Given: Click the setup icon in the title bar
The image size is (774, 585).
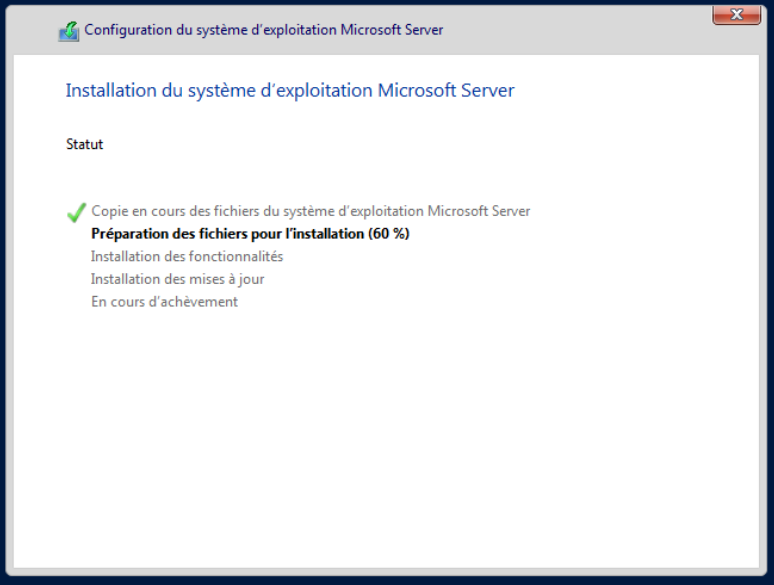Looking at the screenshot, I should tap(68, 31).
